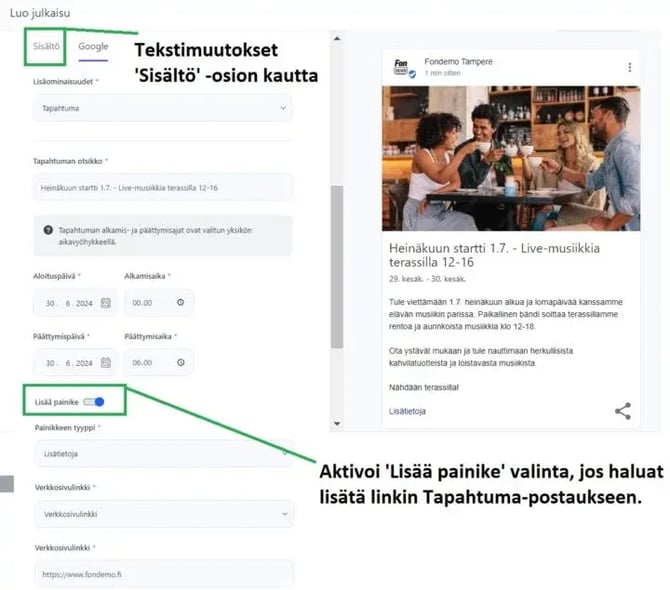
Task: Click the Päättymispäivä date field
Action: tap(75, 363)
